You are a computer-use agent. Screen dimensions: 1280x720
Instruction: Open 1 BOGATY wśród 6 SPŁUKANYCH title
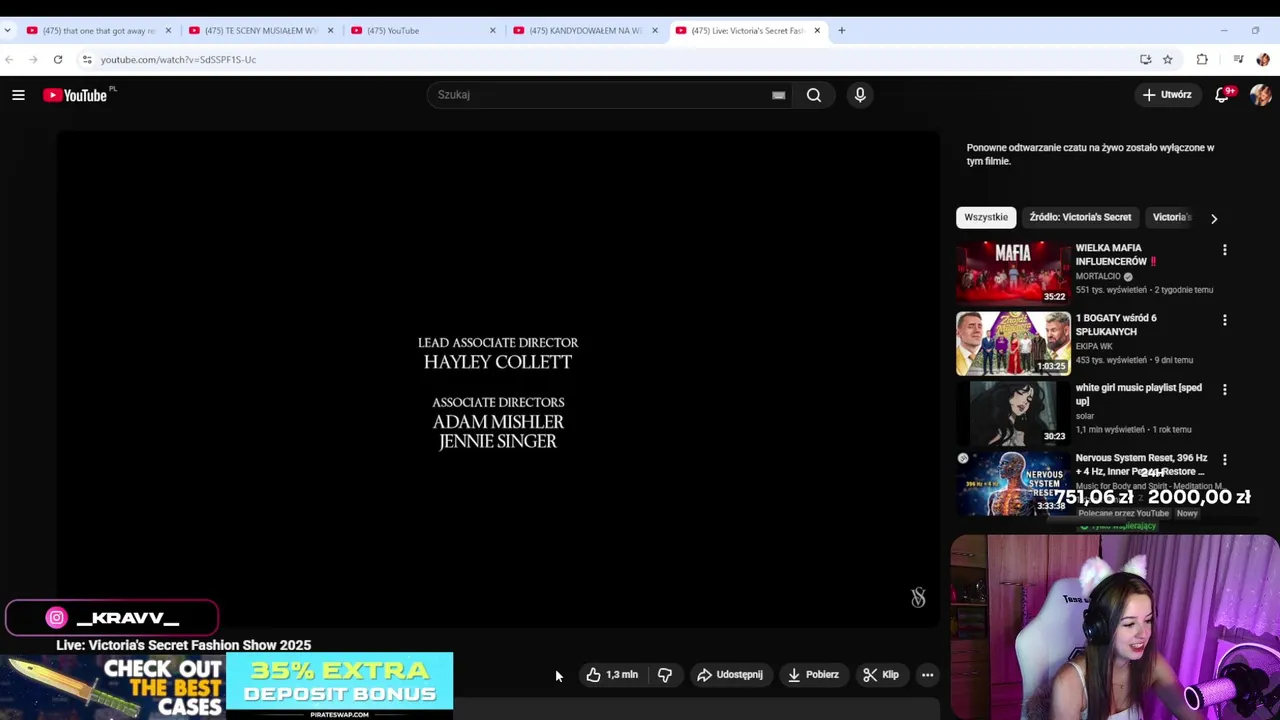pyautogui.click(x=1116, y=325)
